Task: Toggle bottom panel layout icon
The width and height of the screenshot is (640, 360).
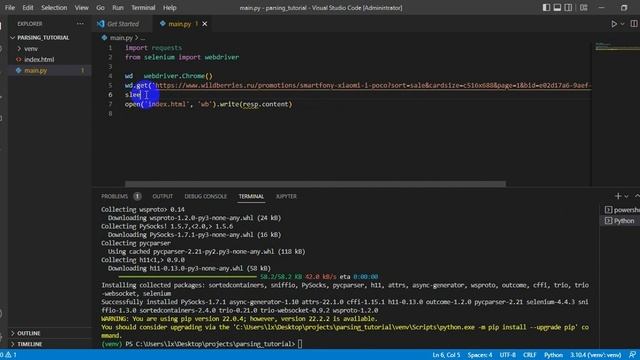Action: (557, 8)
